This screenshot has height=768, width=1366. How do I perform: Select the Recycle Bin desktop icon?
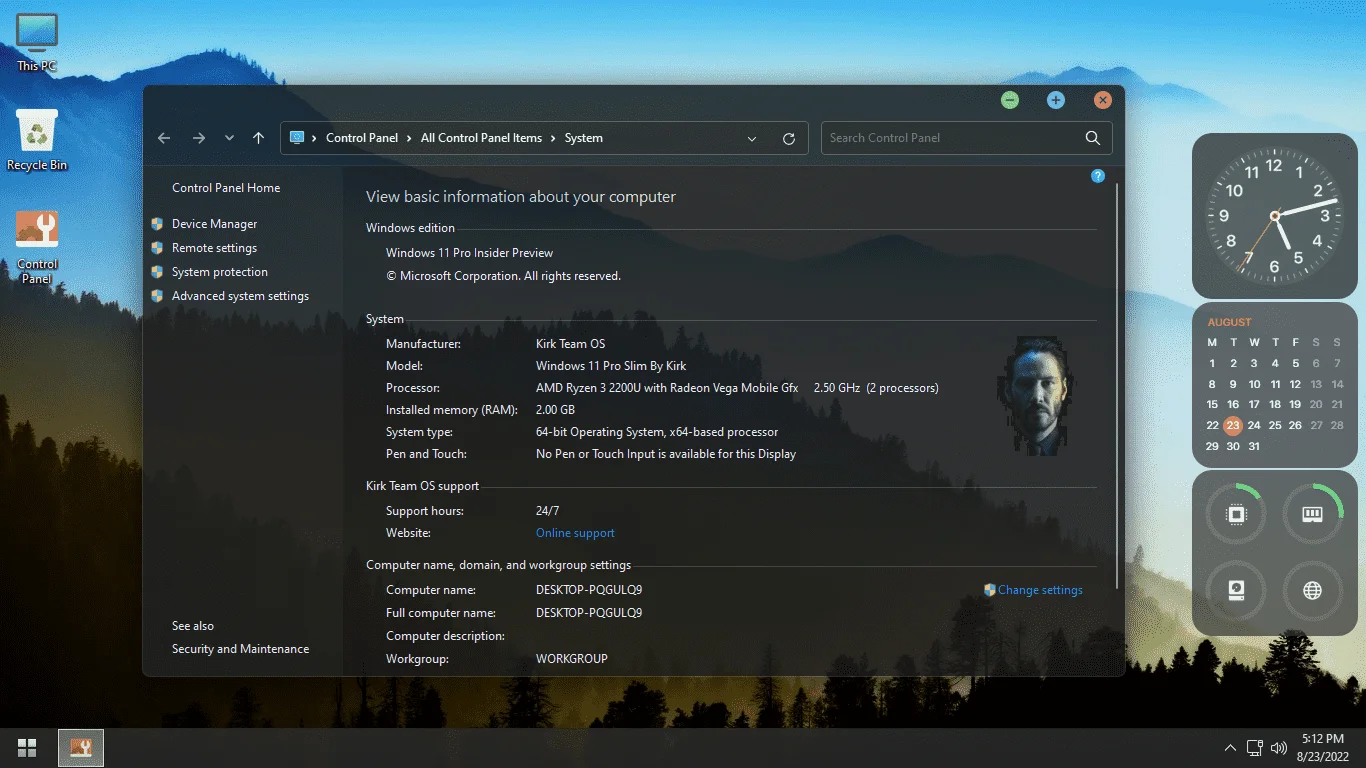[37, 140]
